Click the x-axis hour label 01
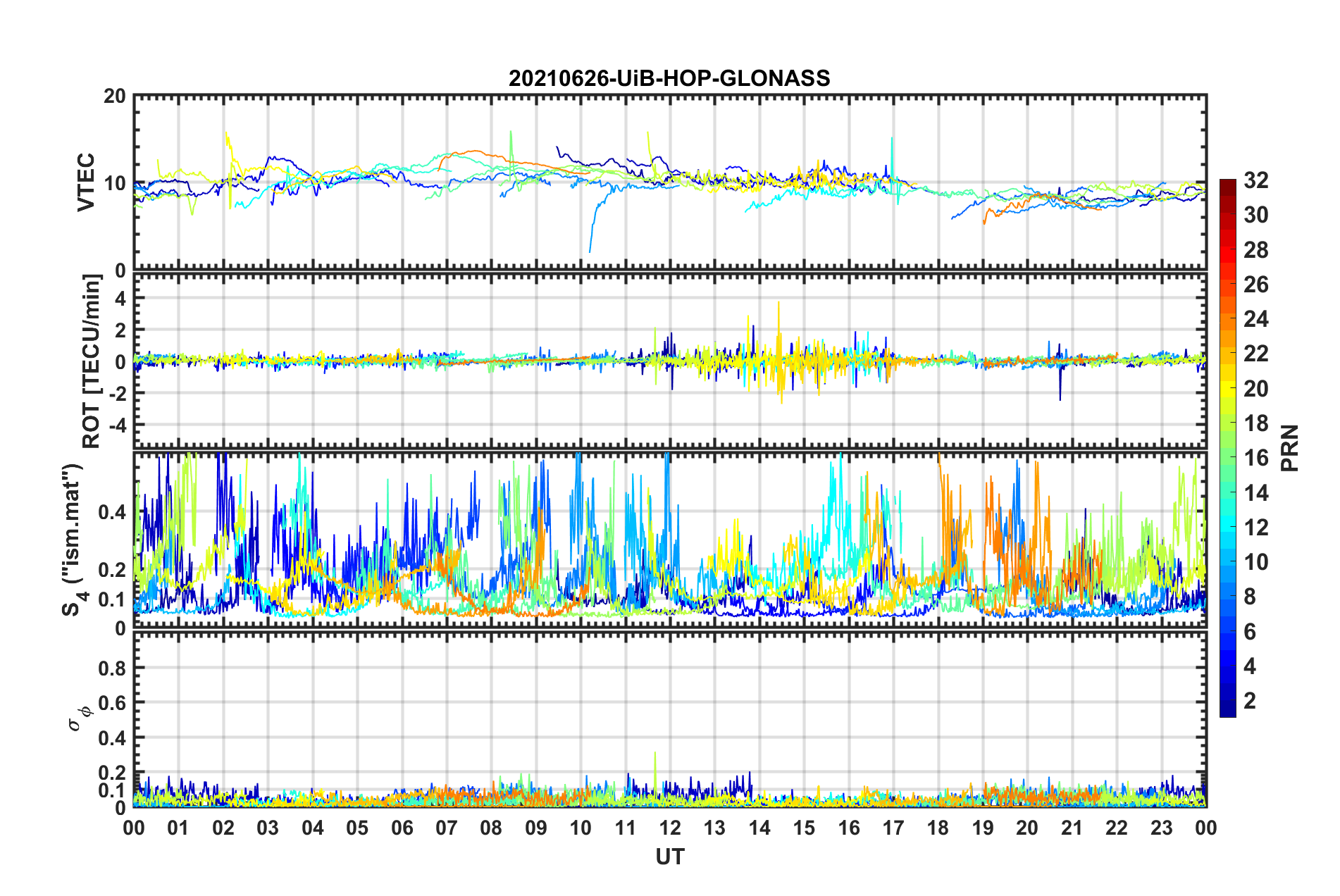 178,828
